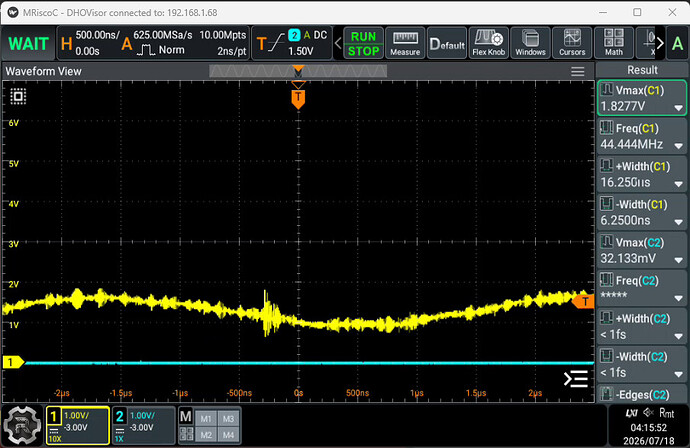The image size is (690, 448).
Task: Click the Result panel header
Action: click(x=642, y=70)
